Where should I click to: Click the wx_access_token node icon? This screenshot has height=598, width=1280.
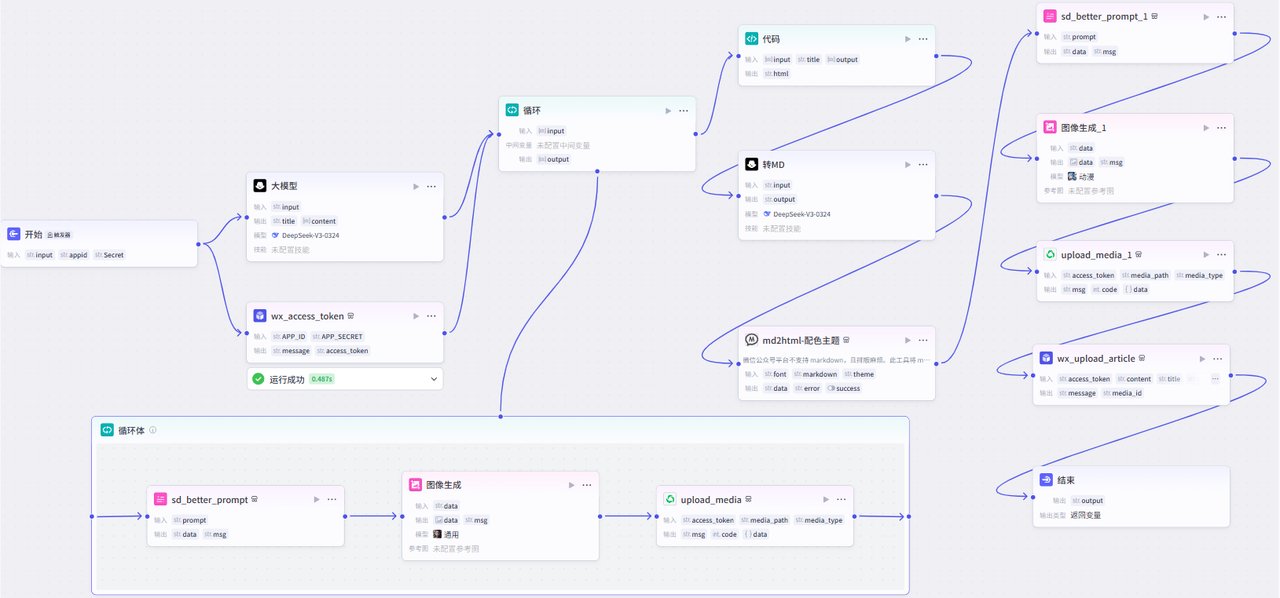(x=260, y=316)
